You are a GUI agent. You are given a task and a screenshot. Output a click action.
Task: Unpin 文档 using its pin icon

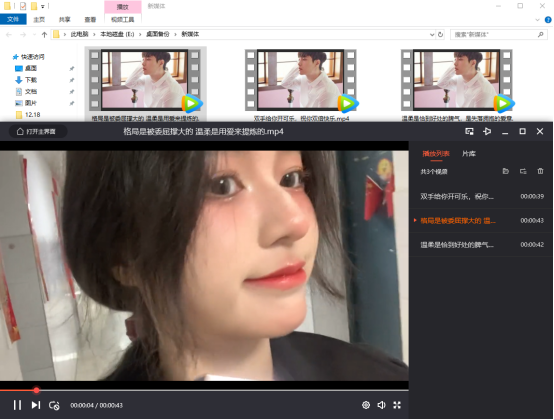point(72,92)
